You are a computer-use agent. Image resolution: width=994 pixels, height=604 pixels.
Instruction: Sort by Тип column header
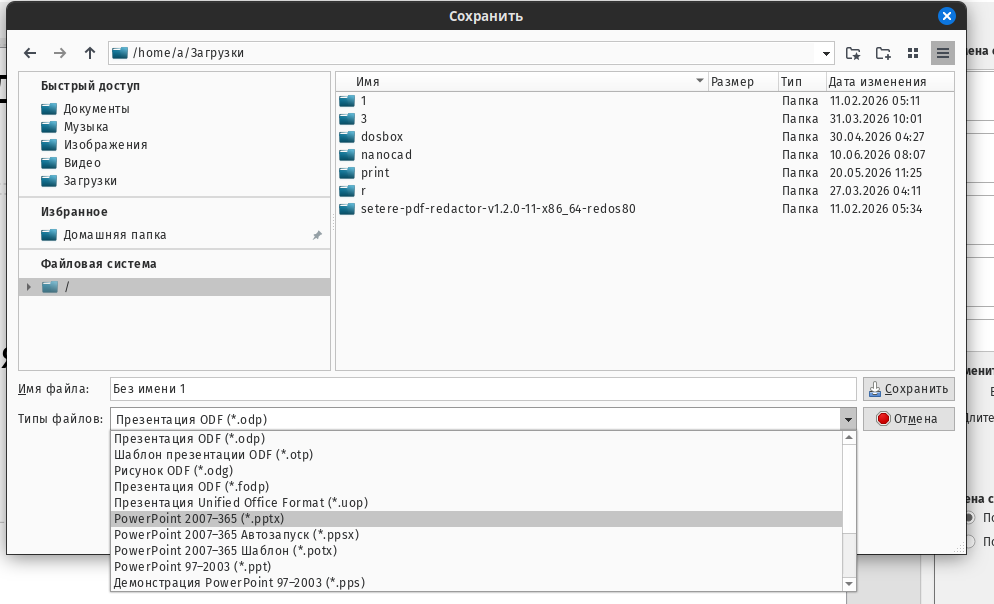coord(803,82)
